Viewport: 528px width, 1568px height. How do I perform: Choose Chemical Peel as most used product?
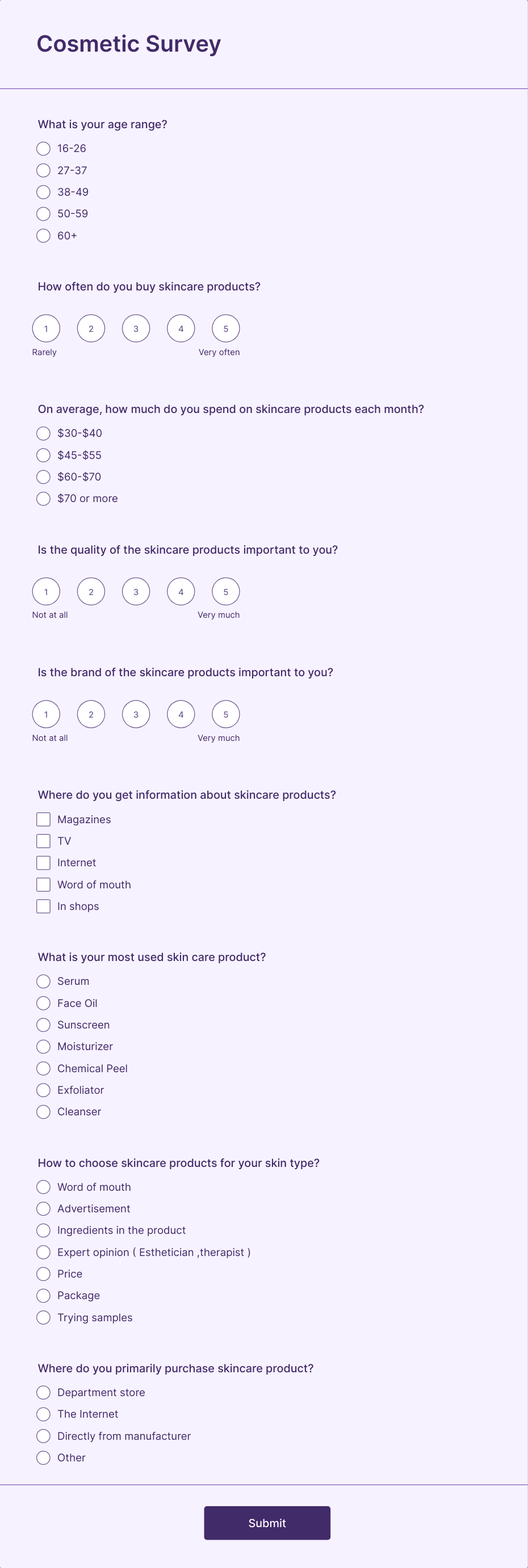pos(43,1068)
